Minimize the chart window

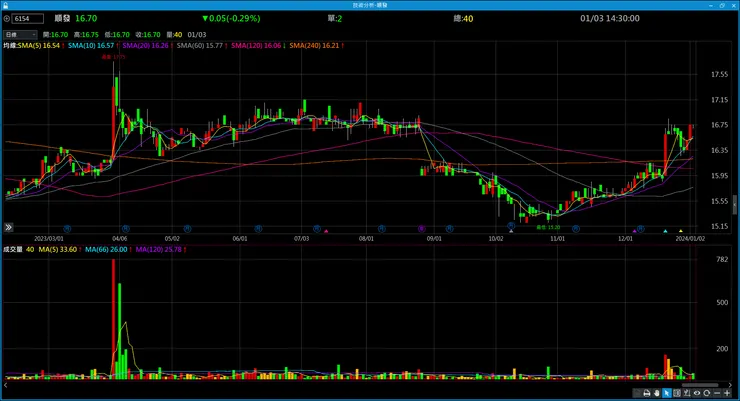pyautogui.click(x=711, y=5)
